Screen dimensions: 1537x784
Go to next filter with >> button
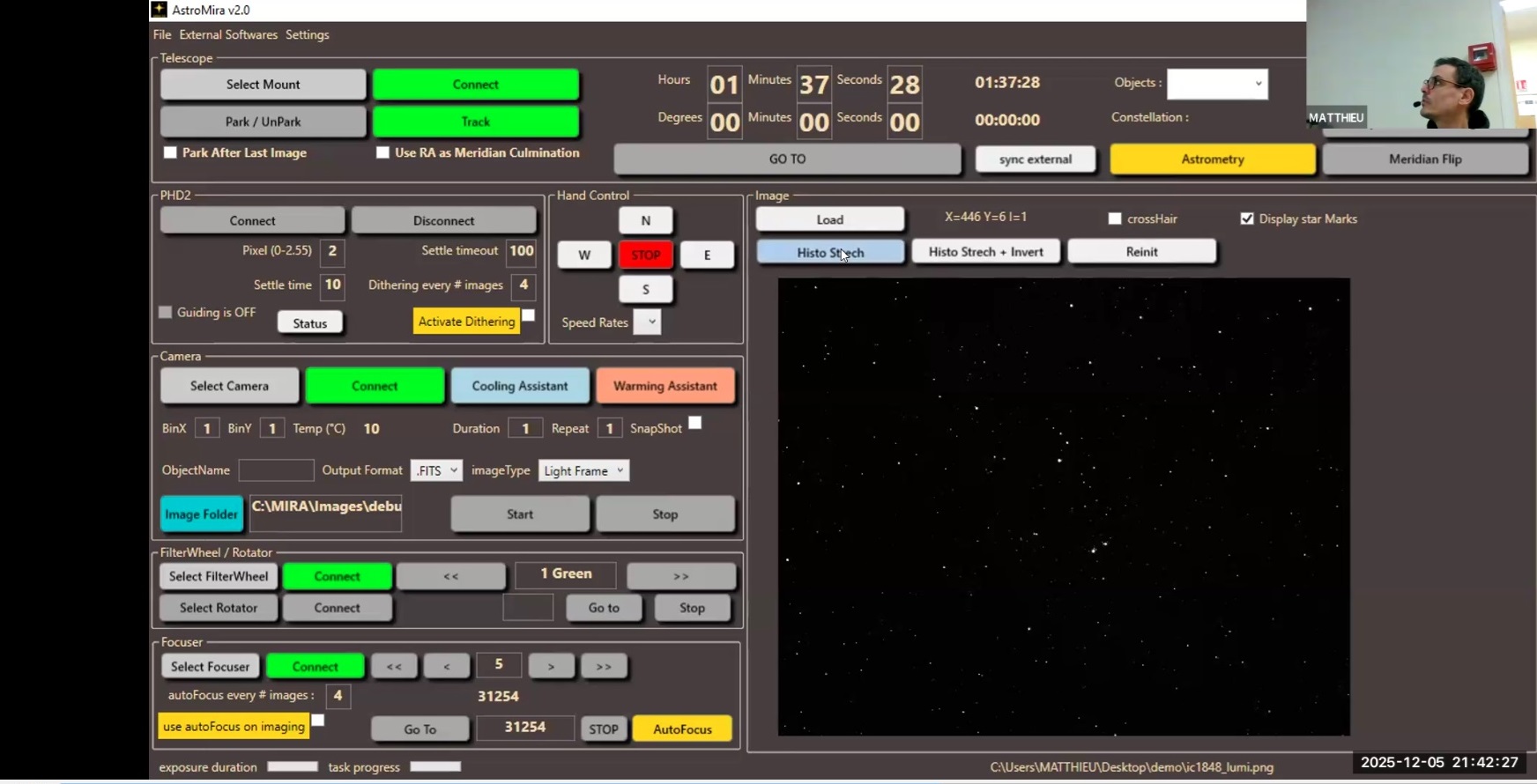[x=680, y=576]
